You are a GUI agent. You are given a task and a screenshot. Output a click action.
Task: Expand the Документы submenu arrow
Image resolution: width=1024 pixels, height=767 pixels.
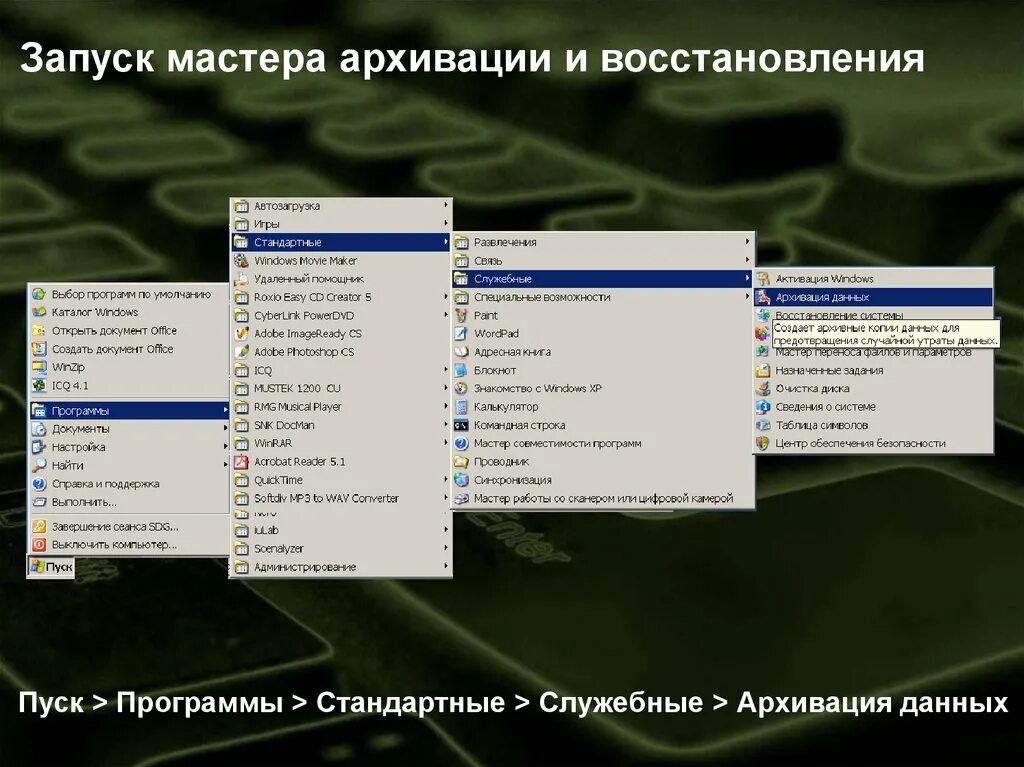point(225,429)
